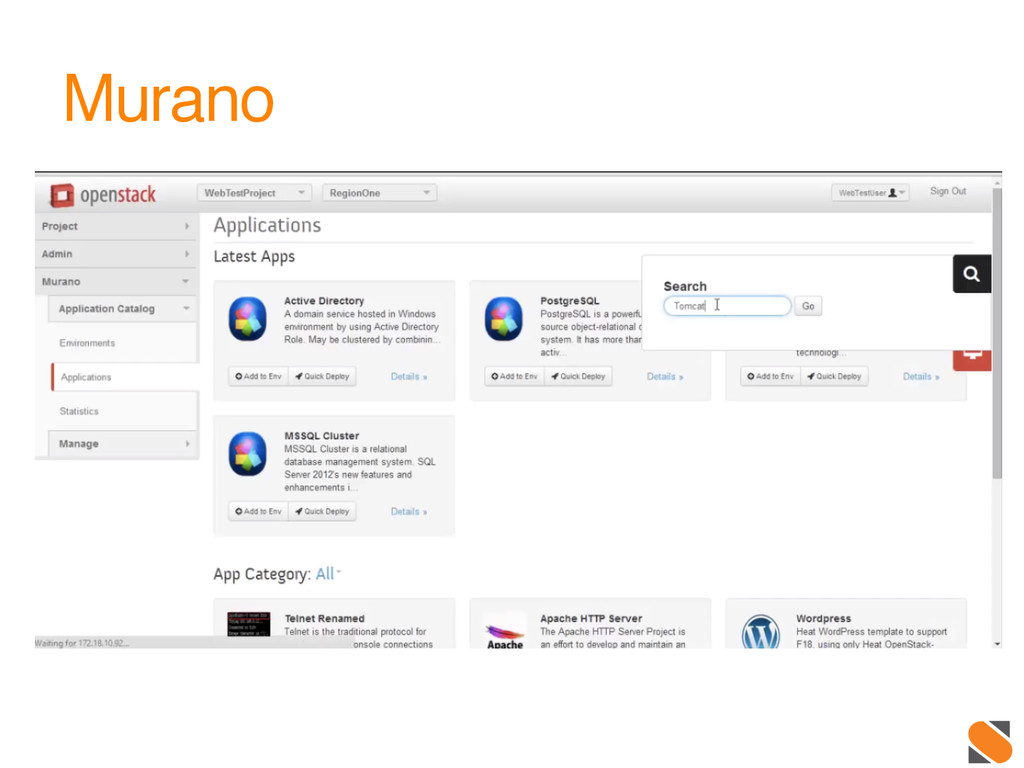
Task: Click Add to Env under the Search panel
Action: click(771, 376)
